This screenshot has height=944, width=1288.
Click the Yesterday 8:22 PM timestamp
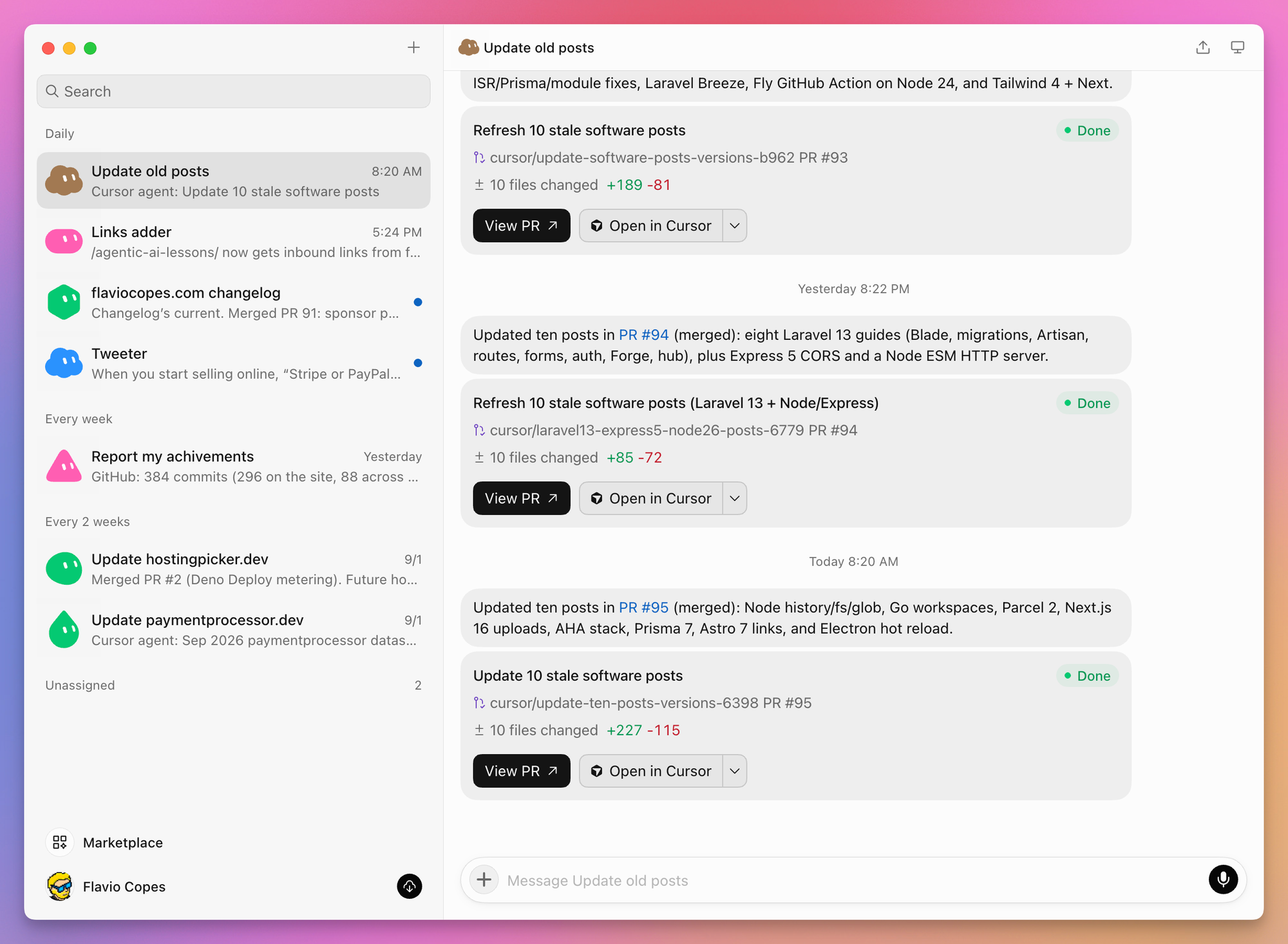point(854,289)
